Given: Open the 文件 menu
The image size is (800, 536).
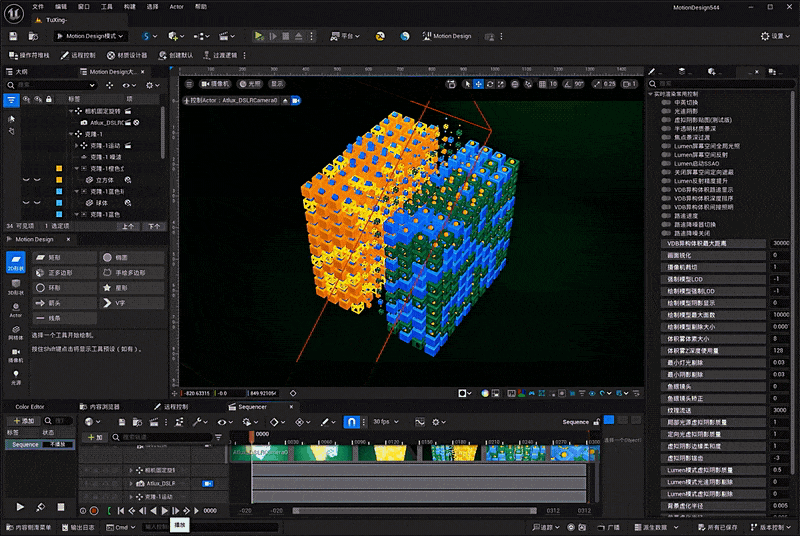Looking at the screenshot, I should tap(38, 7).
